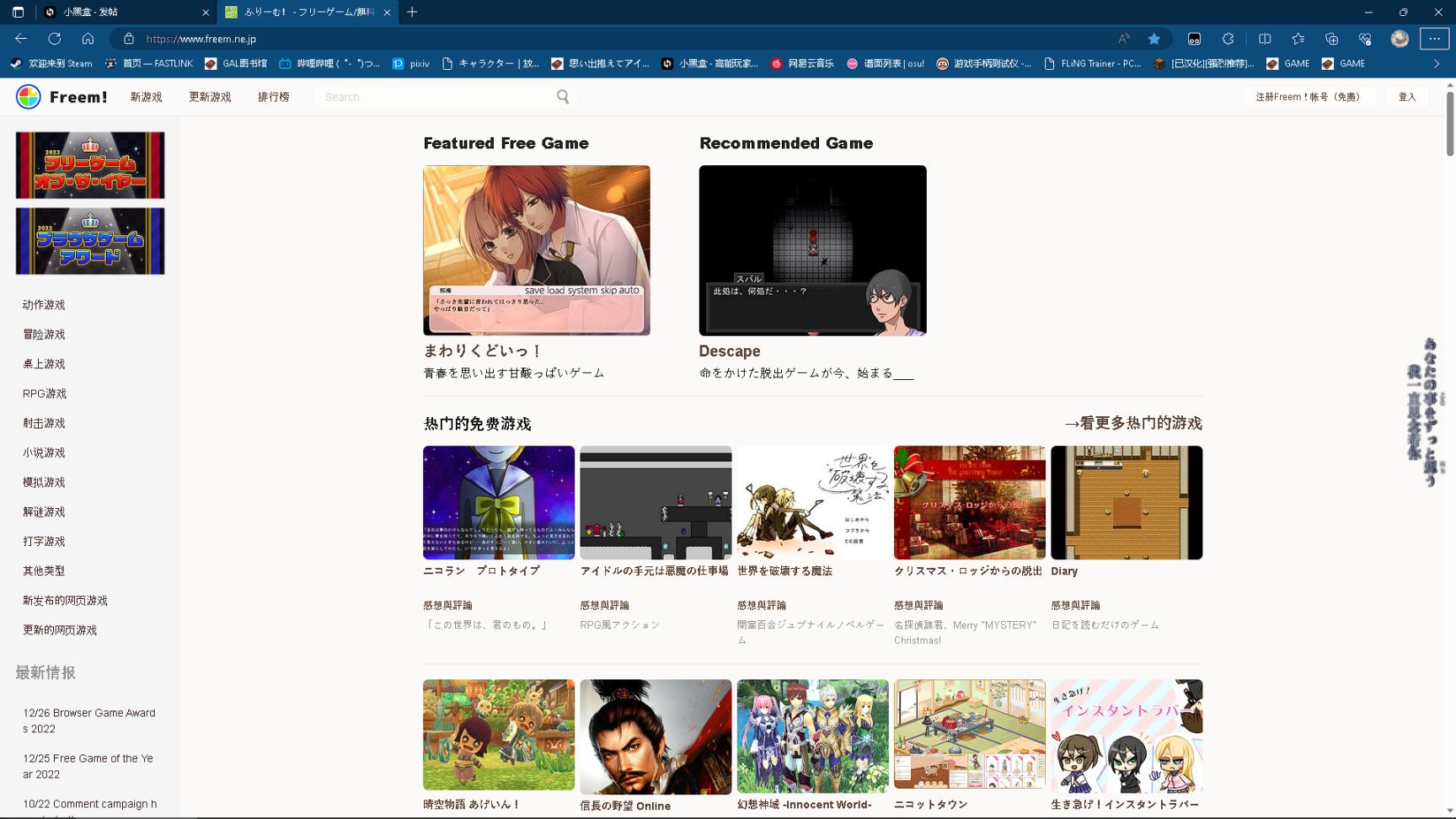Open the 游戏手柄测试仪 bookmark
This screenshot has width=1456, height=819.
pos(984,63)
